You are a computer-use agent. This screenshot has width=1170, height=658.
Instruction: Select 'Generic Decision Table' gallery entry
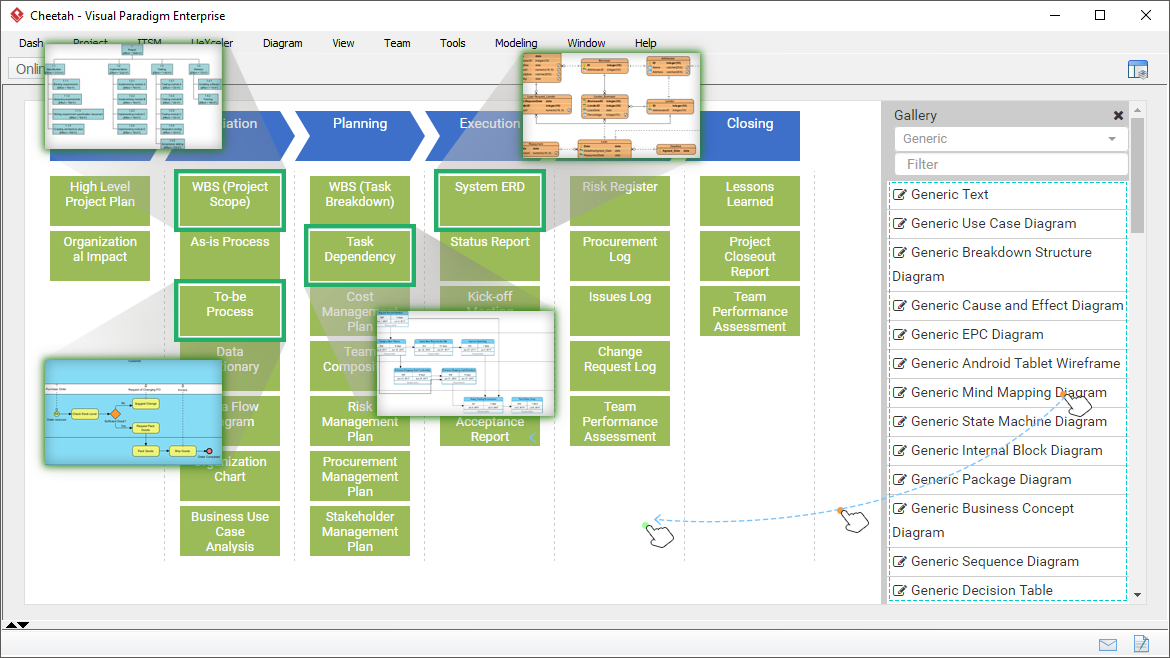pyautogui.click(x=1008, y=589)
